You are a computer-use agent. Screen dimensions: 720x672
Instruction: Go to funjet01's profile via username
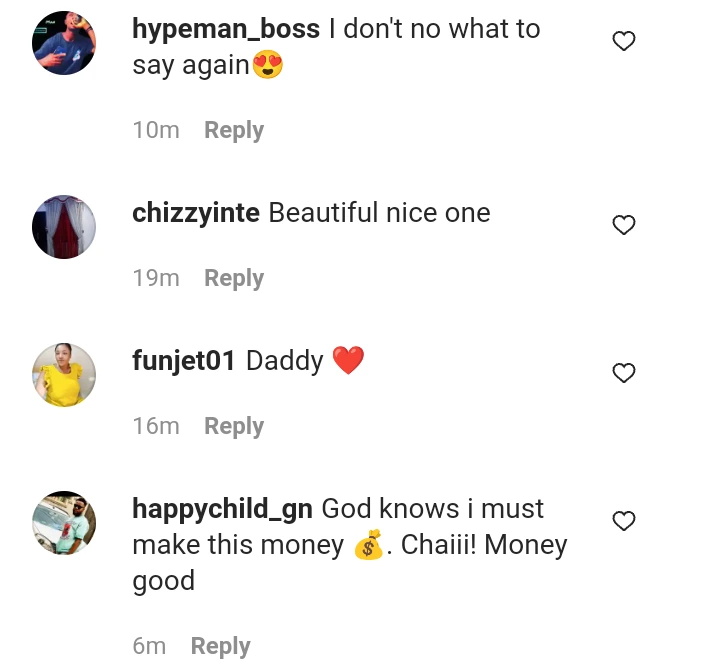[x=184, y=361]
